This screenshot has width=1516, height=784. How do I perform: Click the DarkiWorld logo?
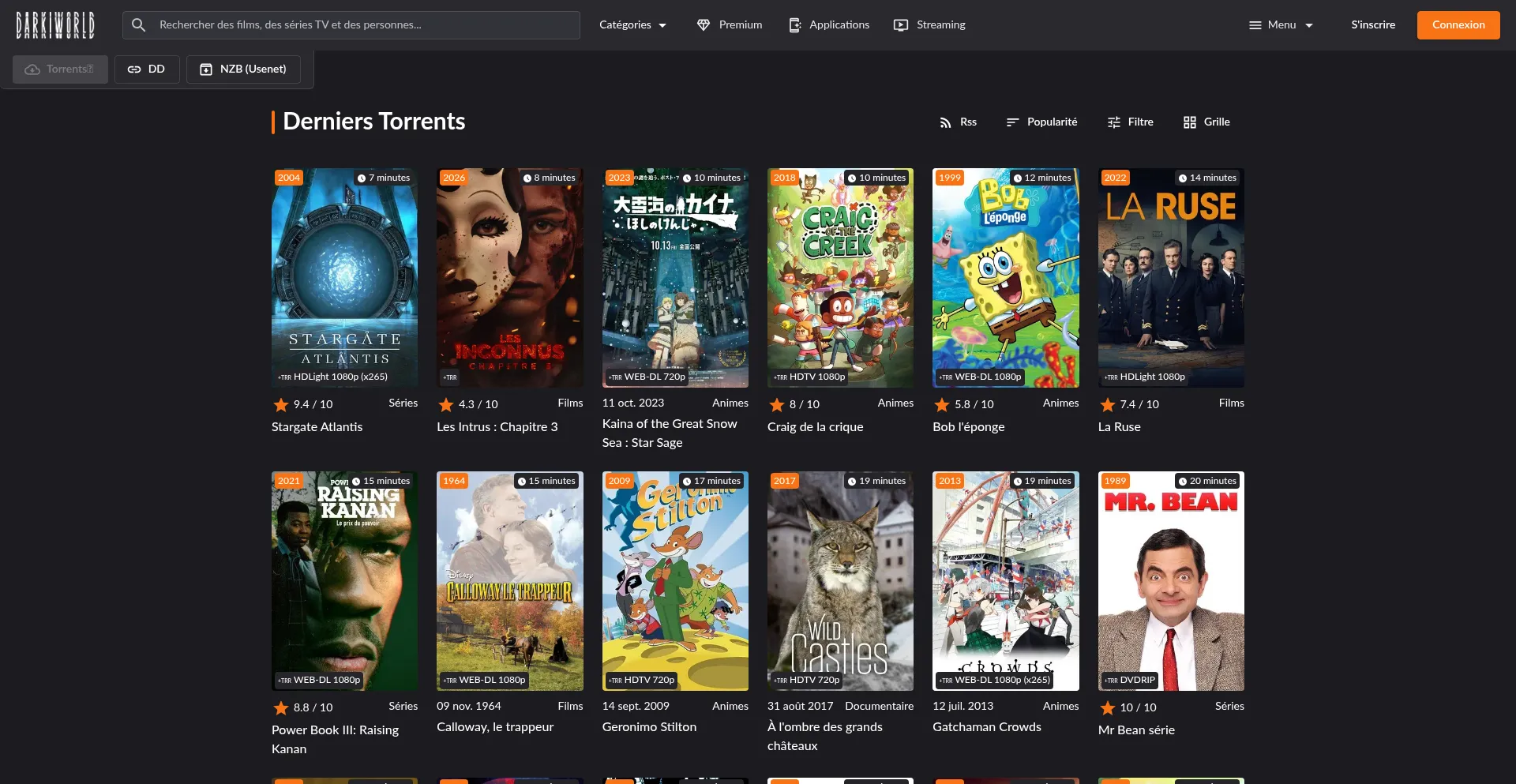click(x=55, y=25)
